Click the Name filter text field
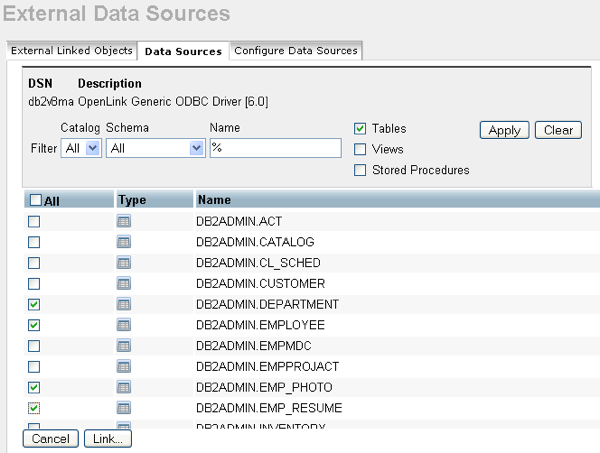 point(275,148)
